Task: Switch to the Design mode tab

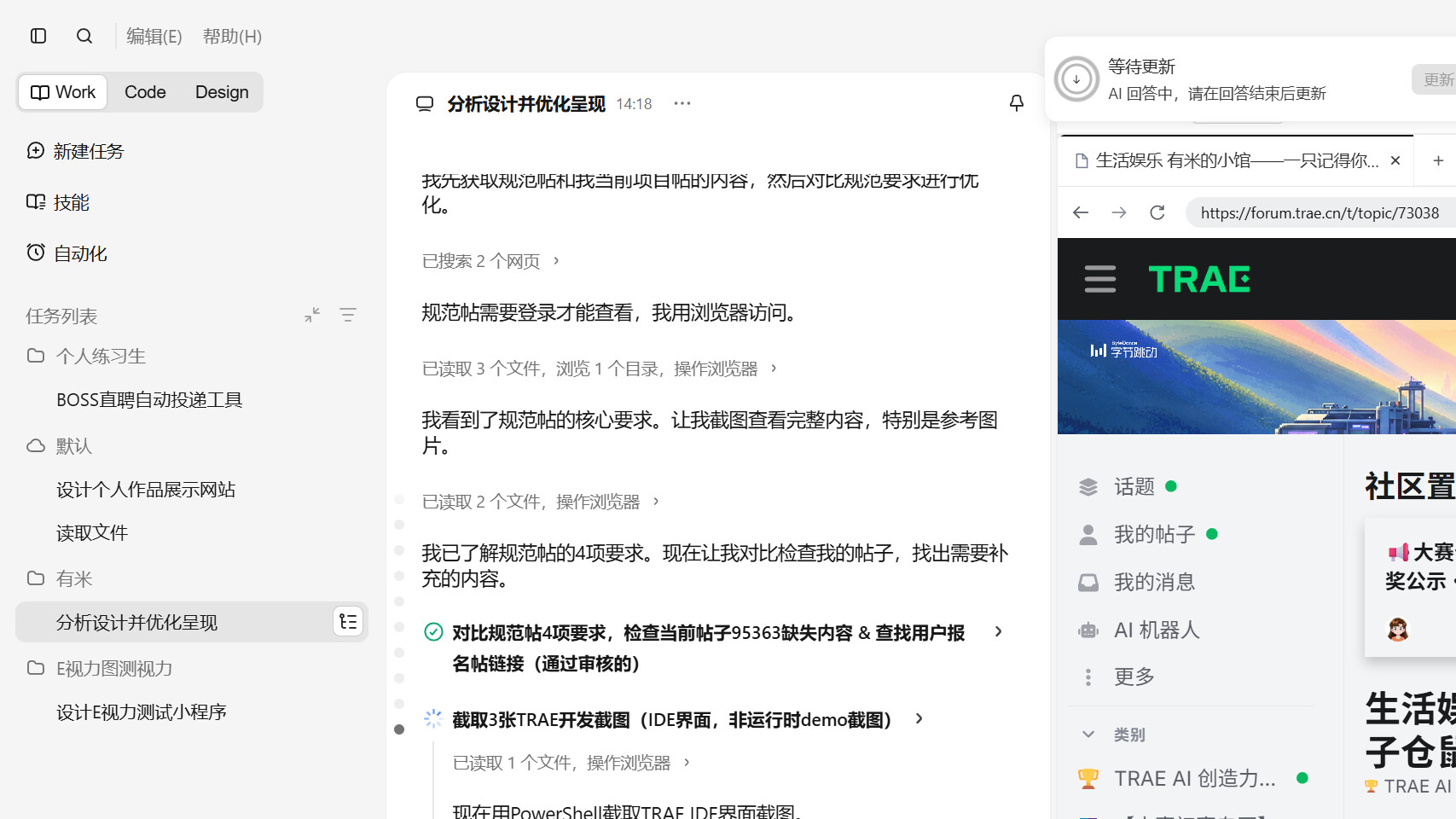Action: click(222, 92)
